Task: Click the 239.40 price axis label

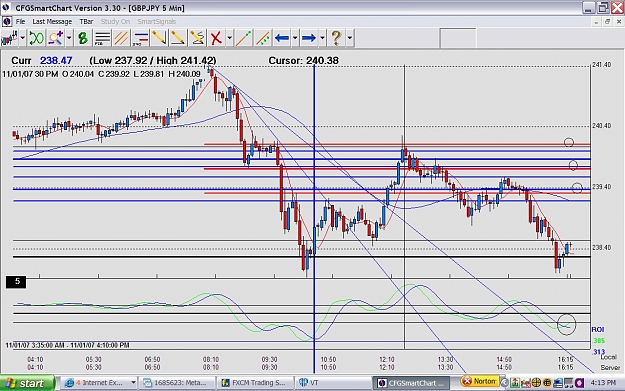Action: 601,187
